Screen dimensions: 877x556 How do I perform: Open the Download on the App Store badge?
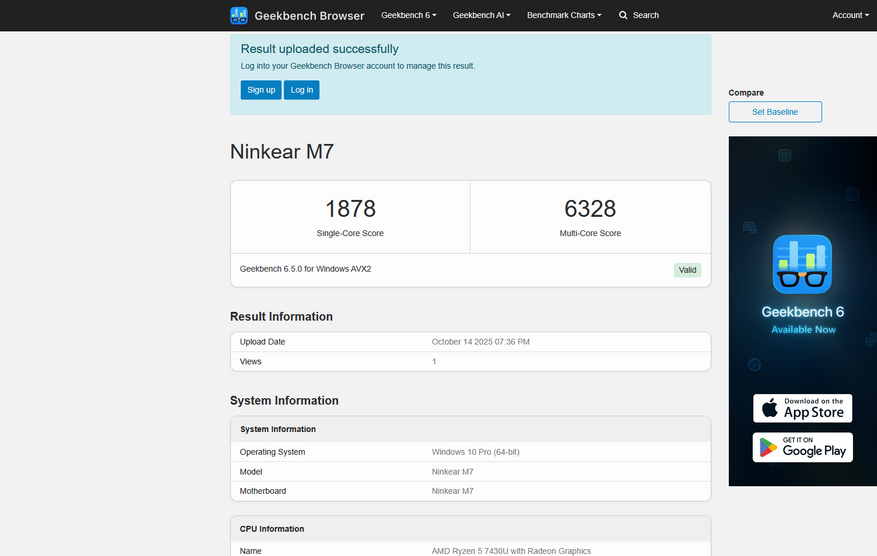pos(802,408)
